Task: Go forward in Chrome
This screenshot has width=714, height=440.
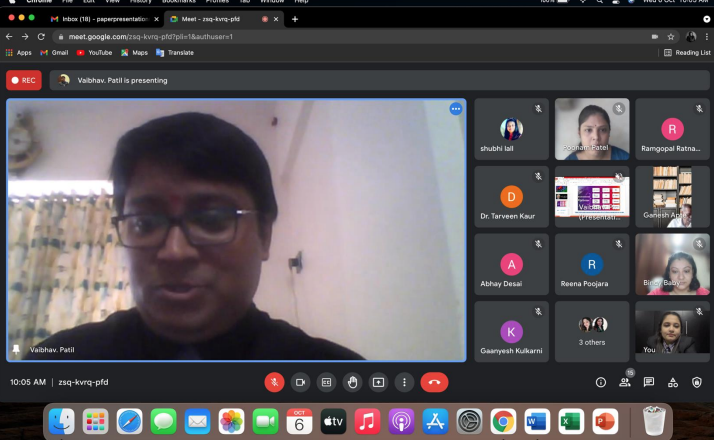Action: pos(25,36)
